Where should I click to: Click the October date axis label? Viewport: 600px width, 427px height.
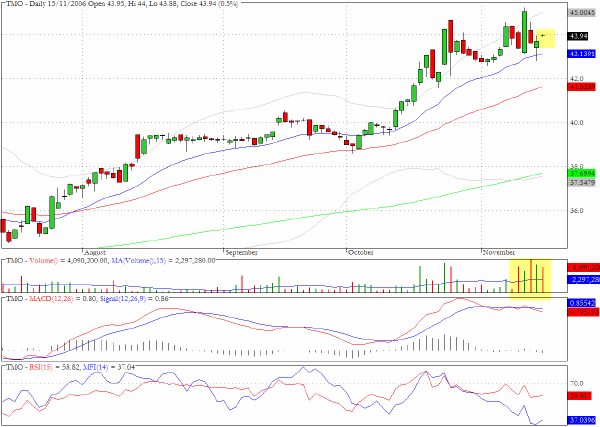[361, 253]
